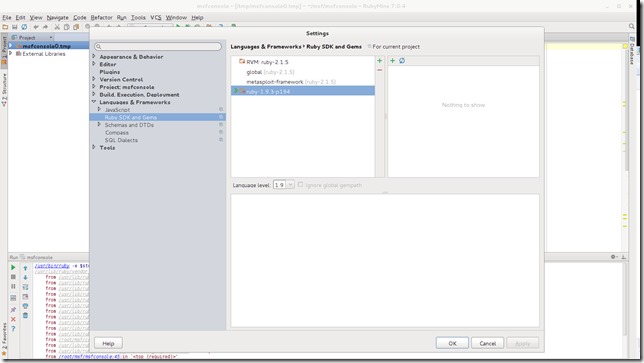Click the print icon in Run panel
The height and width of the screenshot is (363, 644).
tap(25, 306)
